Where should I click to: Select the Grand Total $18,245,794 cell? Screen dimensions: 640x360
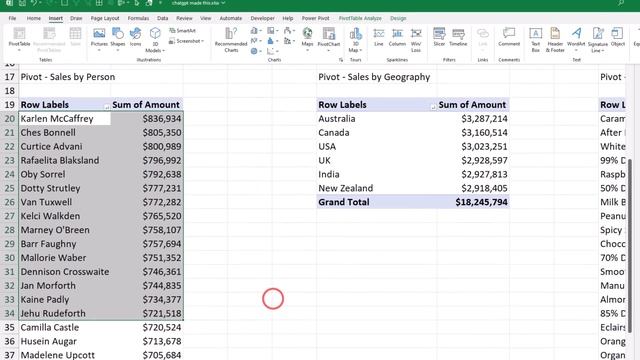(473, 202)
